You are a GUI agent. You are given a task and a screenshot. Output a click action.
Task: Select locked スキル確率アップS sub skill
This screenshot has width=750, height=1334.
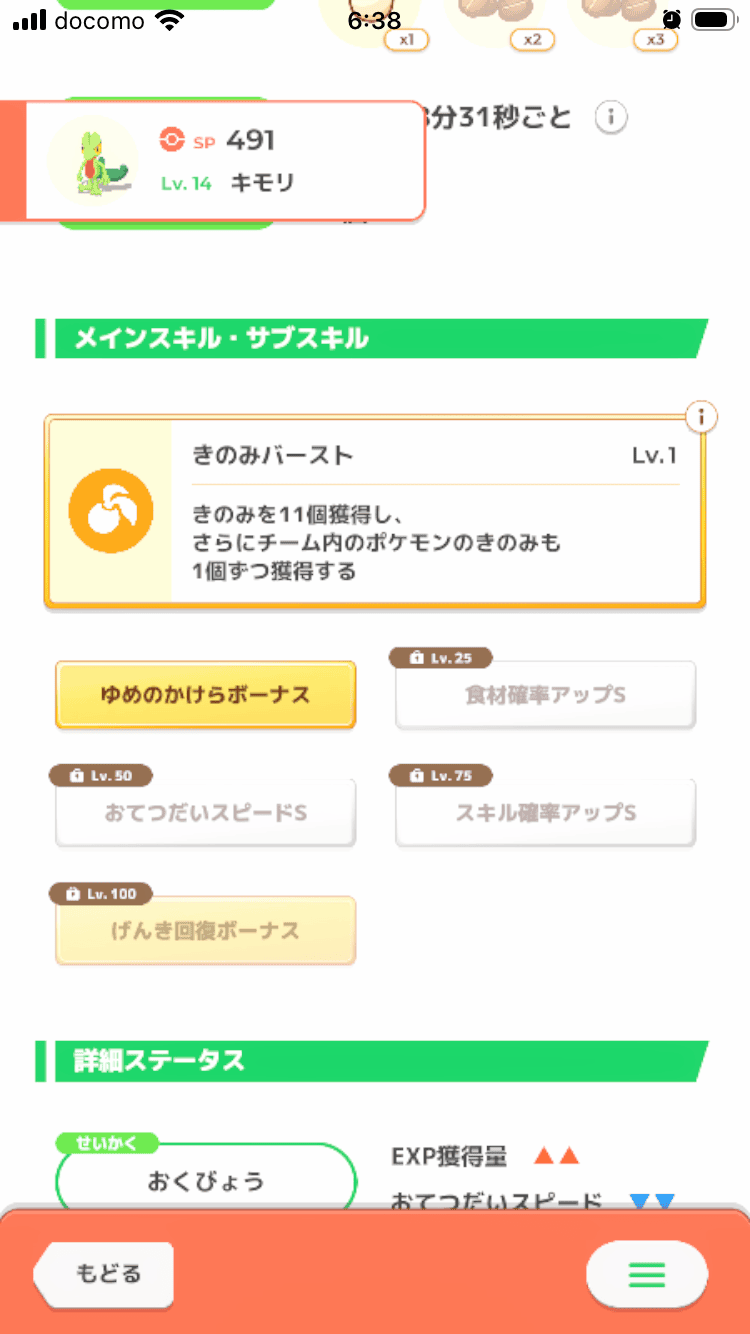[x=545, y=813]
